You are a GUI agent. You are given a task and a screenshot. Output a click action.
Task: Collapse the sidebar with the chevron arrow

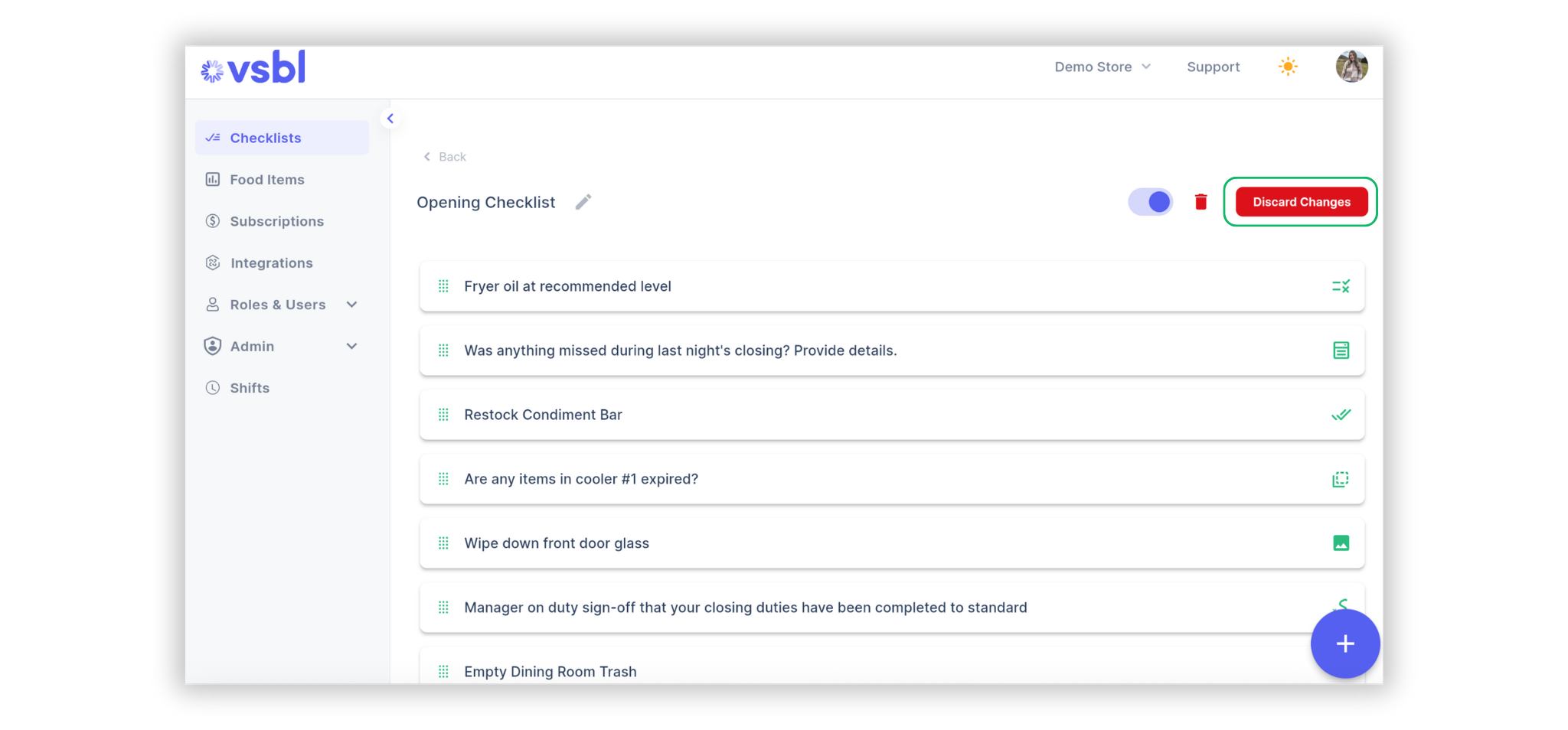pyautogui.click(x=390, y=118)
